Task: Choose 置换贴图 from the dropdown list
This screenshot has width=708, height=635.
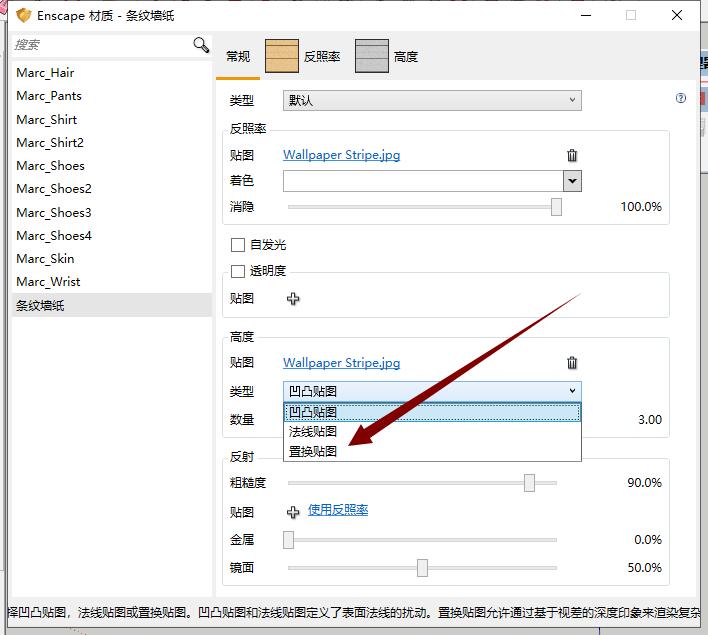Action: (432, 451)
